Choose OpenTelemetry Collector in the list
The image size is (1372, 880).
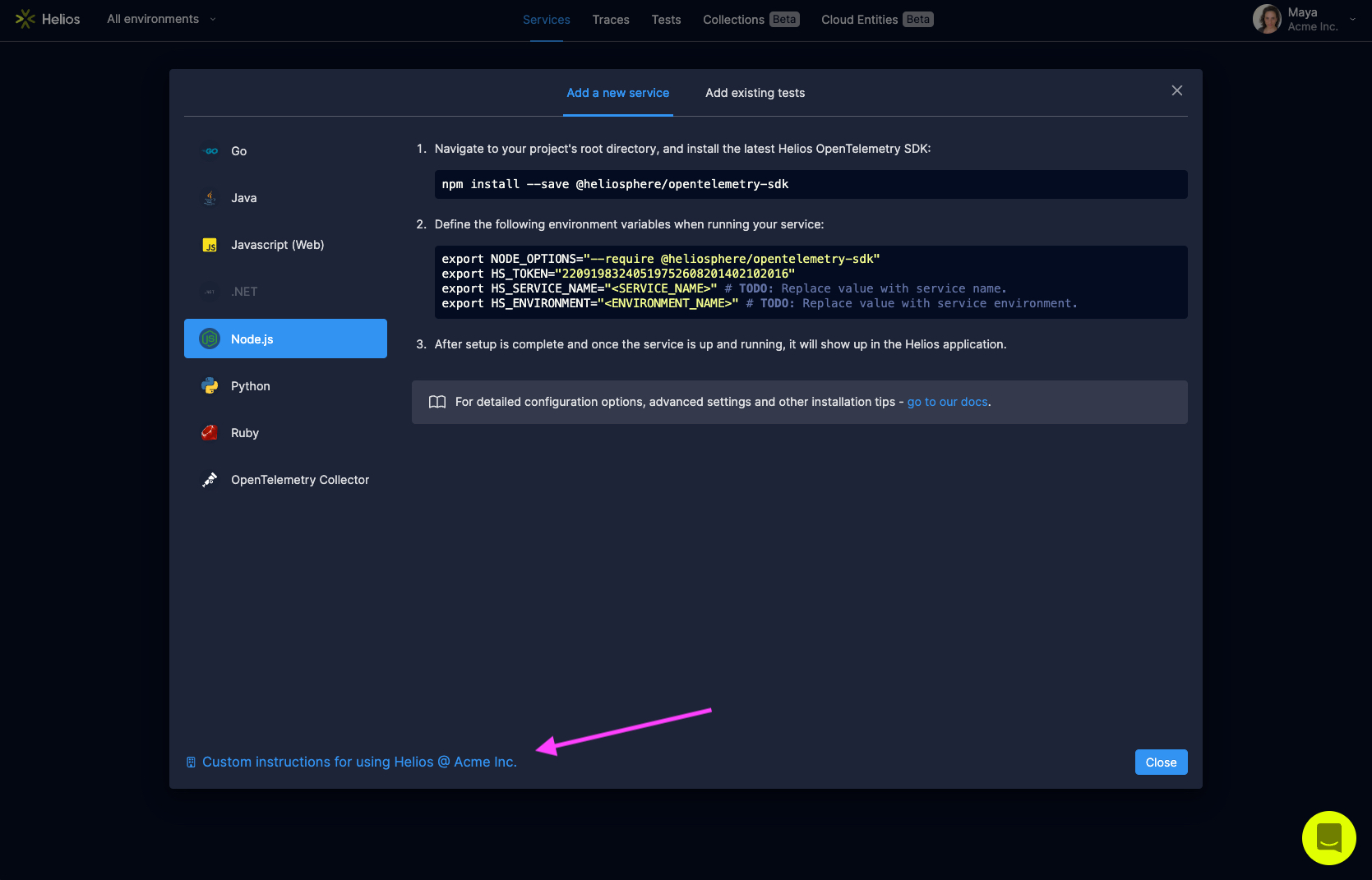click(x=285, y=480)
